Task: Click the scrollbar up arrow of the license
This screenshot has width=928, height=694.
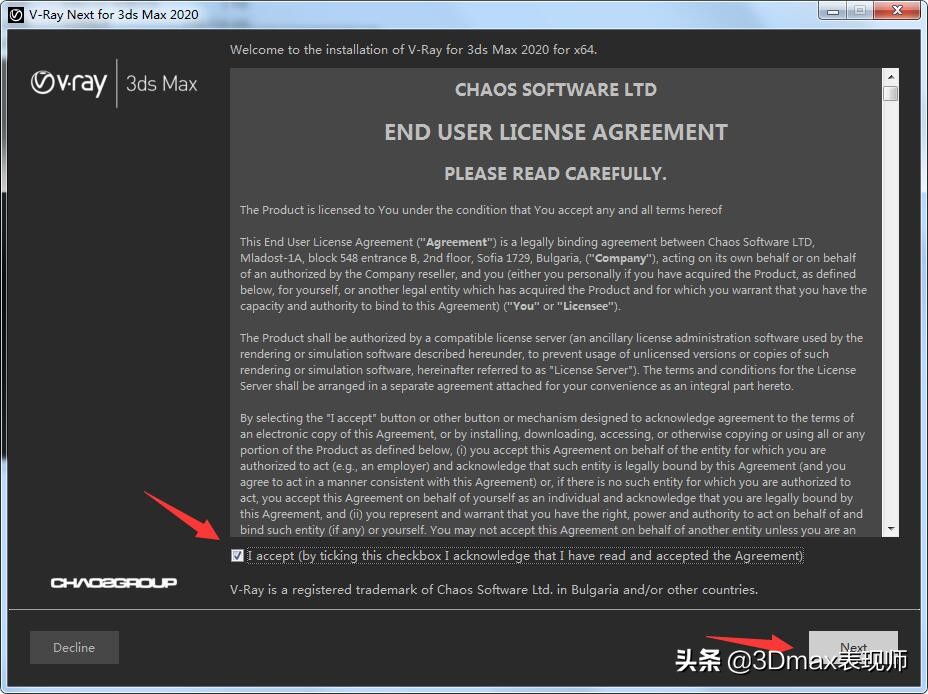Action: (890, 77)
